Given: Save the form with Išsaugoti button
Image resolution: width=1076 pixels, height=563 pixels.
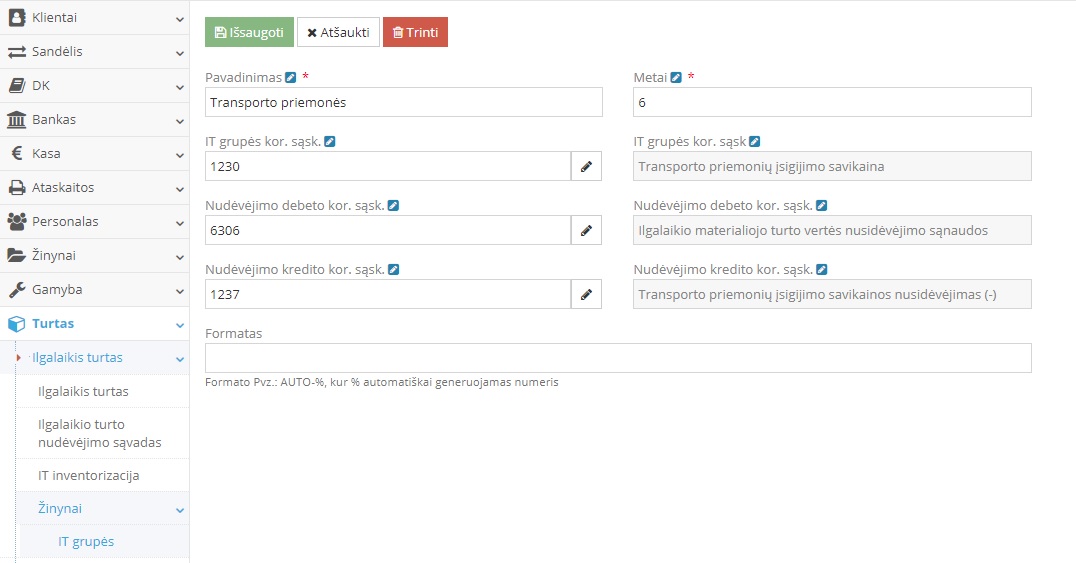Looking at the screenshot, I should [249, 32].
